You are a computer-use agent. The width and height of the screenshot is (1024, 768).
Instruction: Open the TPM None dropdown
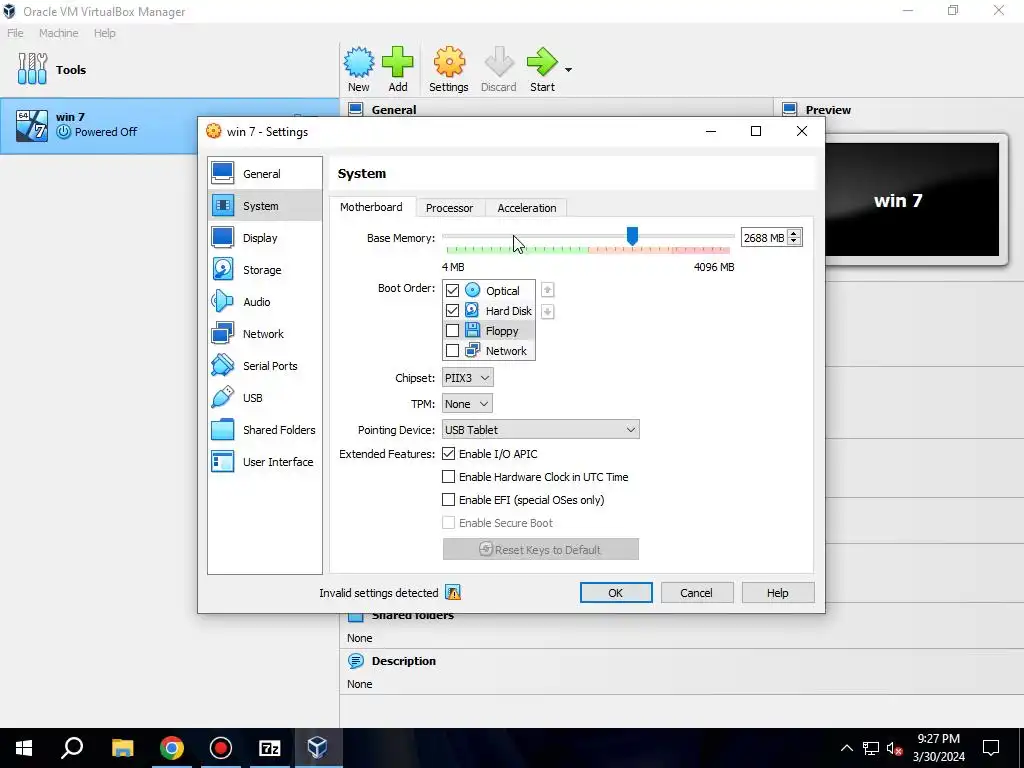pos(467,404)
